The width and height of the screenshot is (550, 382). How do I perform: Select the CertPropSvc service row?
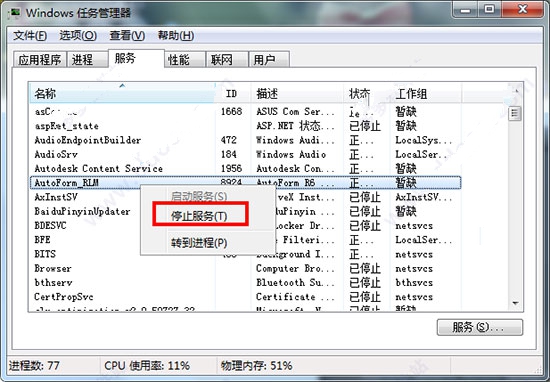[x=245, y=297]
